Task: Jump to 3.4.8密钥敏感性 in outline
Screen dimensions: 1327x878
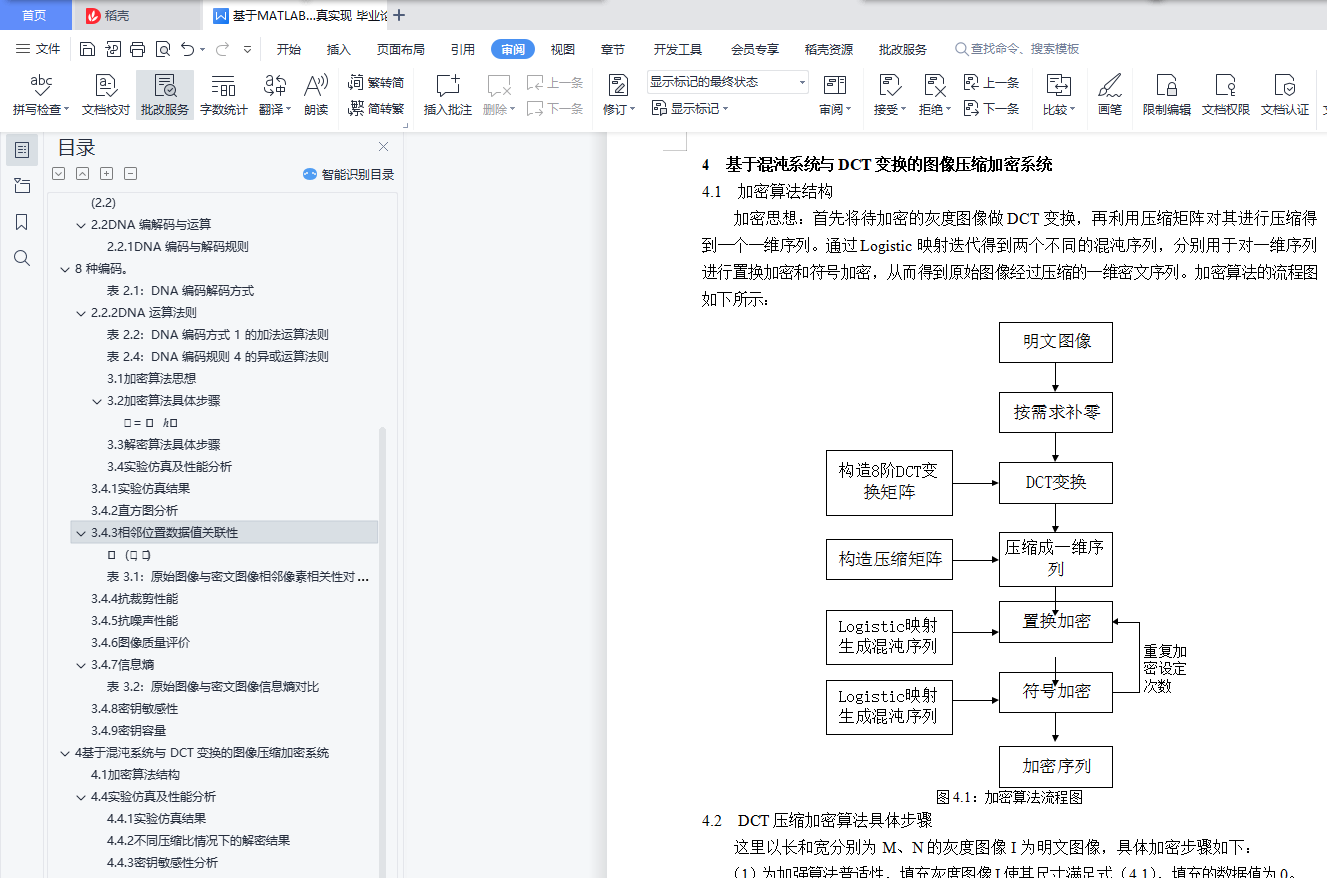Action: pos(134,709)
